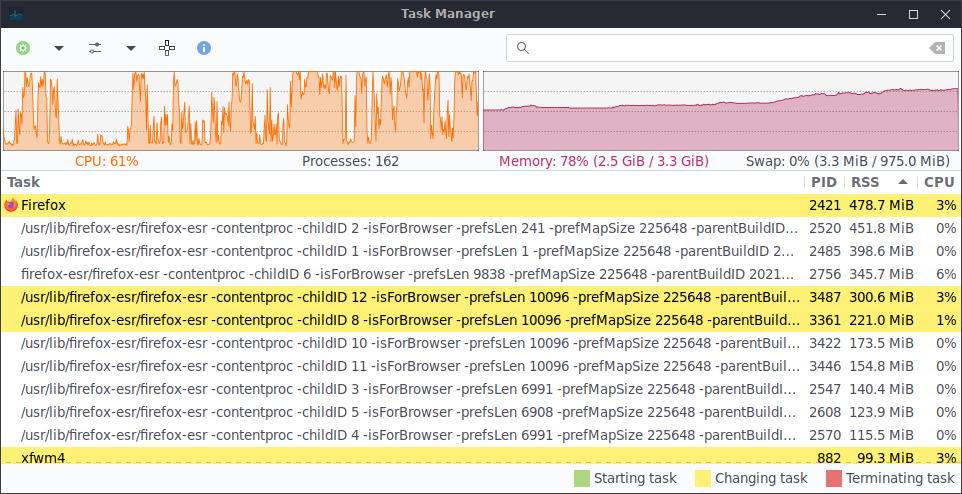Click RSS value 345.7 MiB

point(882,274)
